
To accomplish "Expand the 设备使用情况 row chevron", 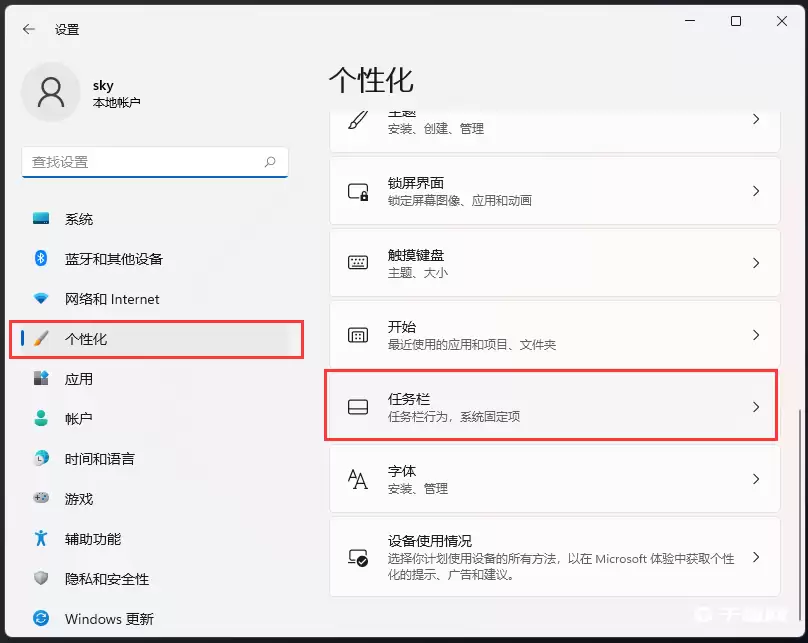I will tap(756, 557).
